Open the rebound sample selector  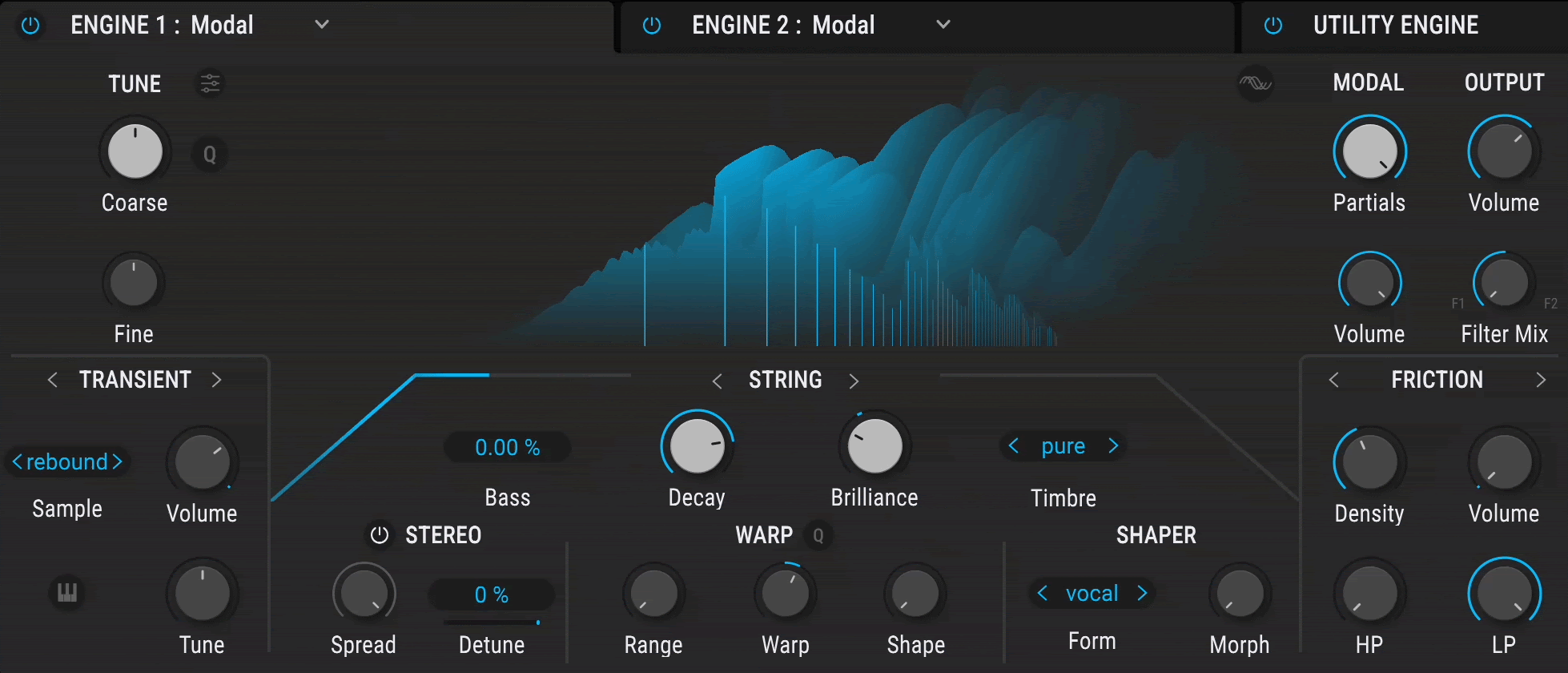67,461
